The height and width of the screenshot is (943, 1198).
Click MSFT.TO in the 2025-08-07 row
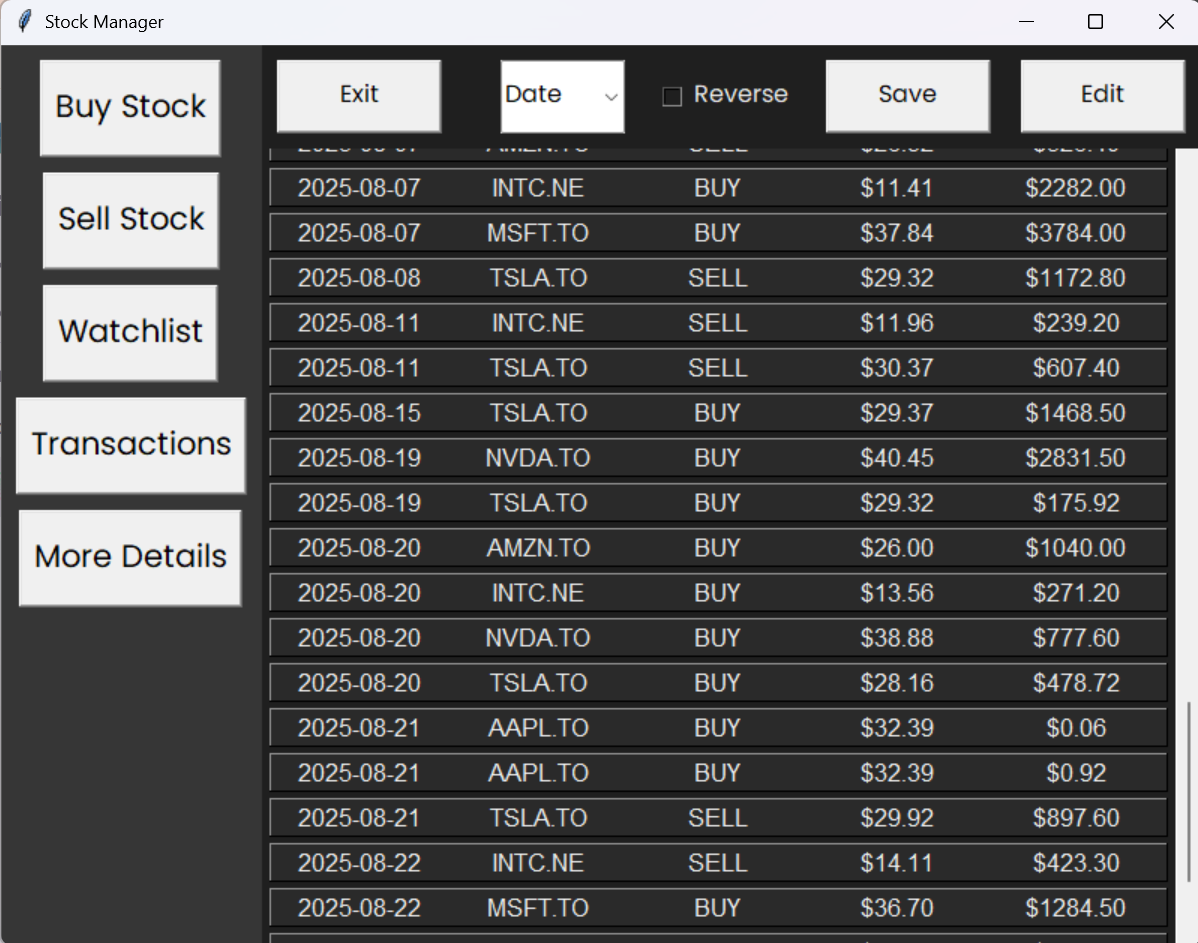(x=539, y=233)
